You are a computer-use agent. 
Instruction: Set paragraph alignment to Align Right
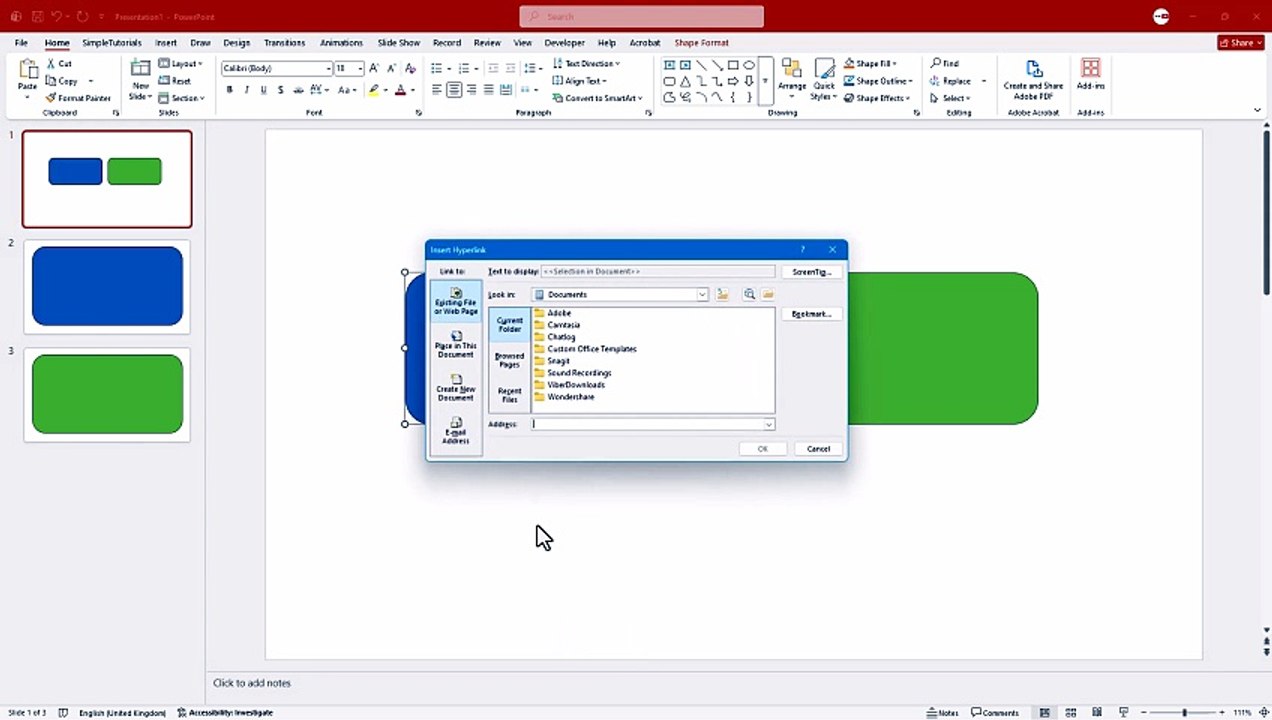471,90
